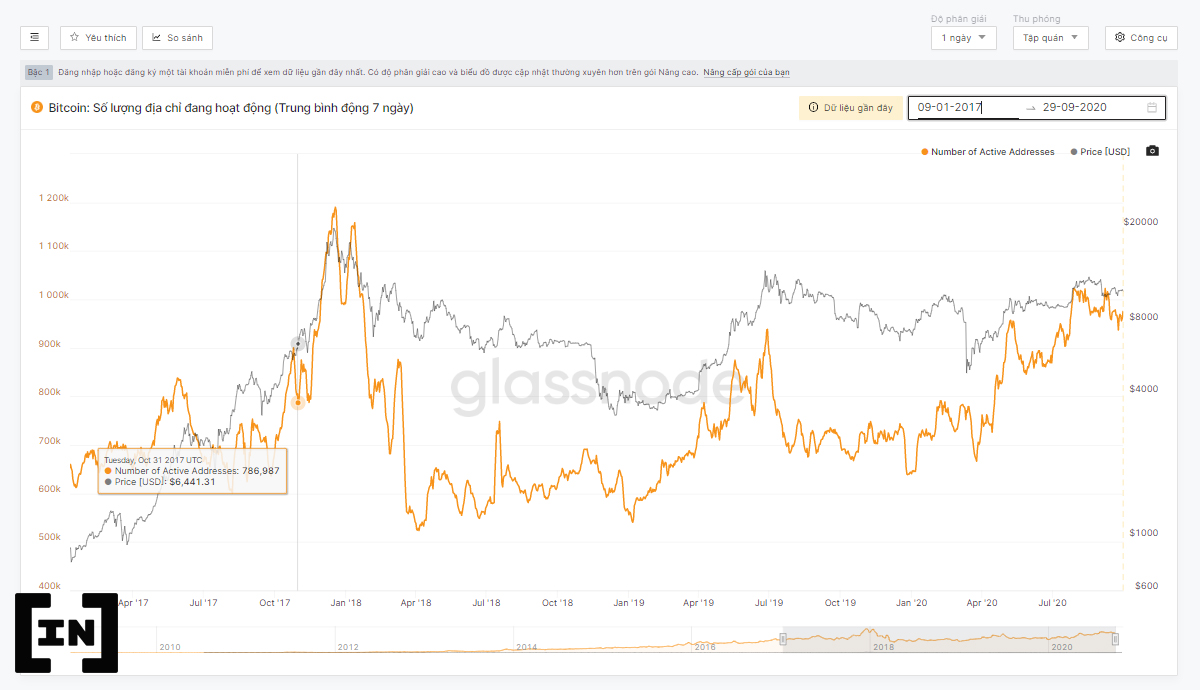Toggle Price [USD] legend series
The height and width of the screenshot is (690, 1200).
click(1100, 152)
